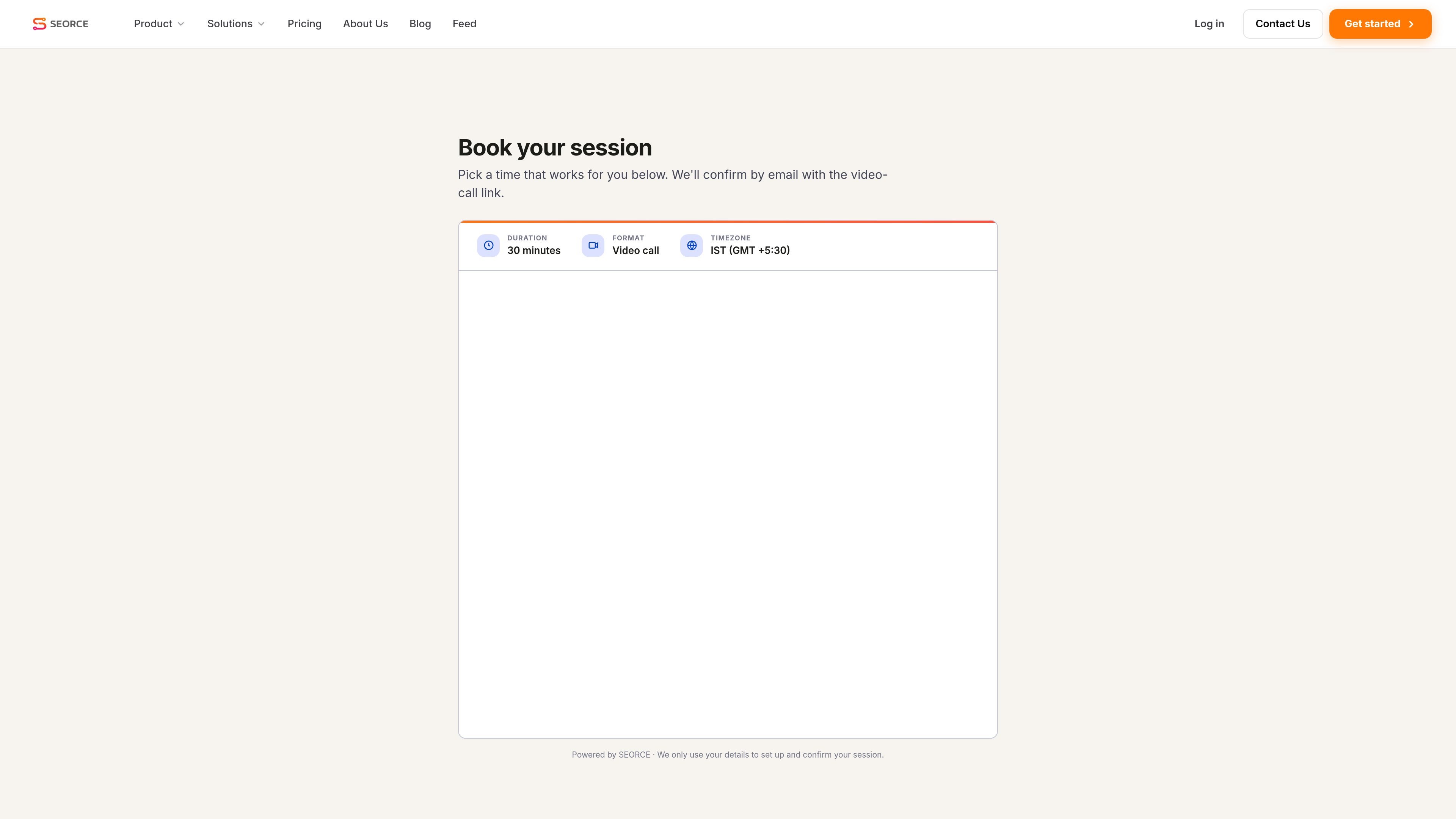This screenshot has height=819, width=1456.
Task: Click the DURATION label
Action: pyautogui.click(x=527, y=238)
